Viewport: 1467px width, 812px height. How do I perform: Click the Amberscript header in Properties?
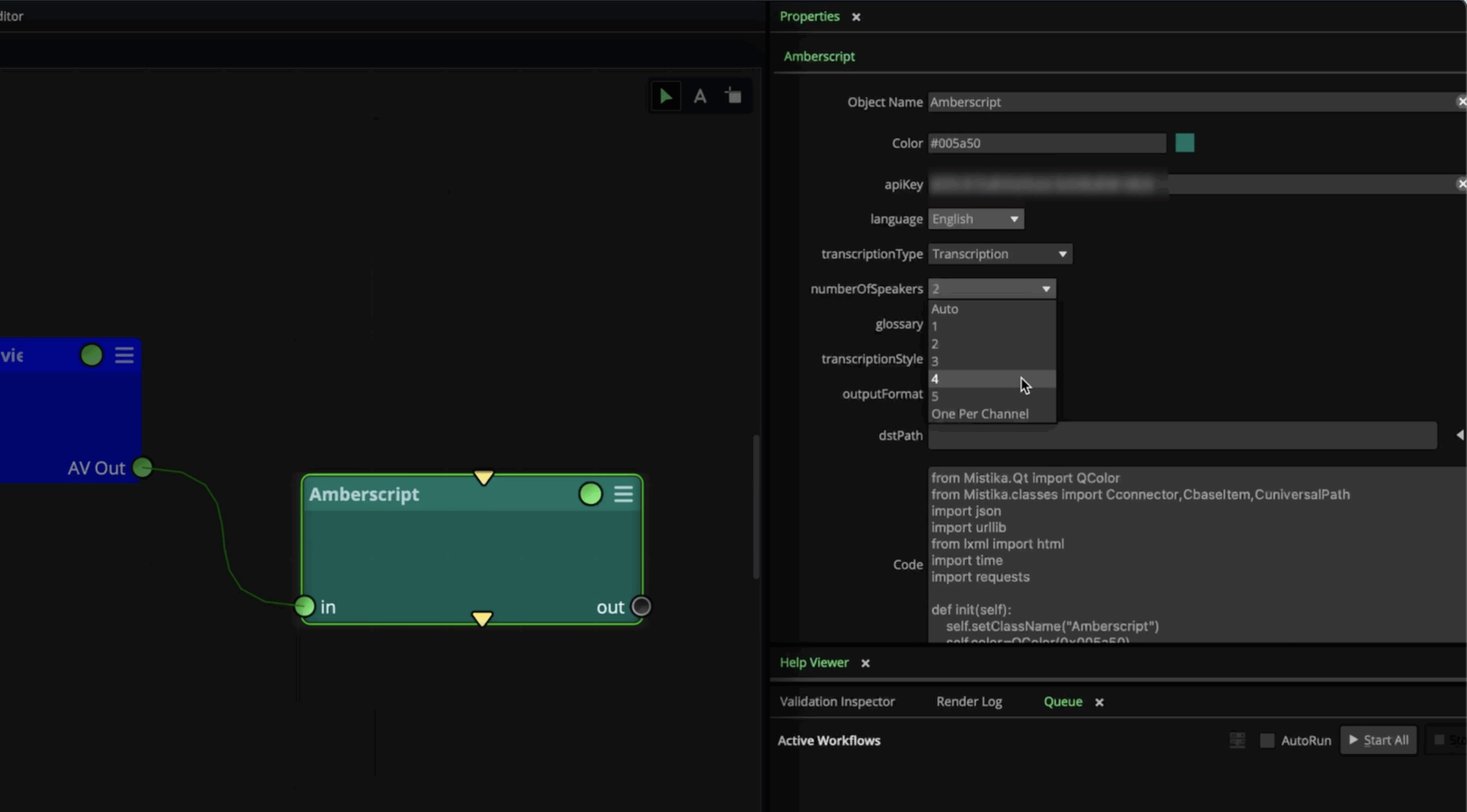point(819,56)
